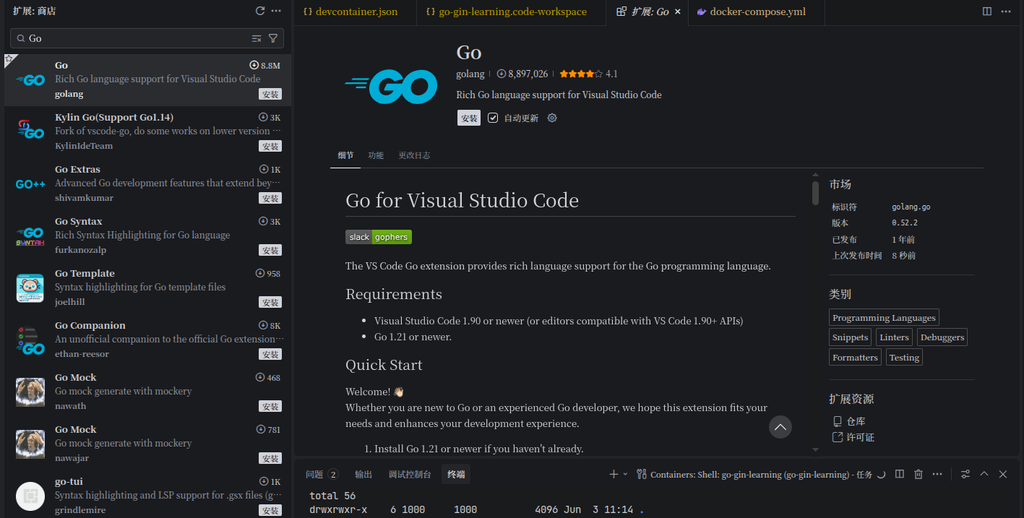Select the 更改日志 changelog tab
1024x518 pixels.
pos(414,155)
